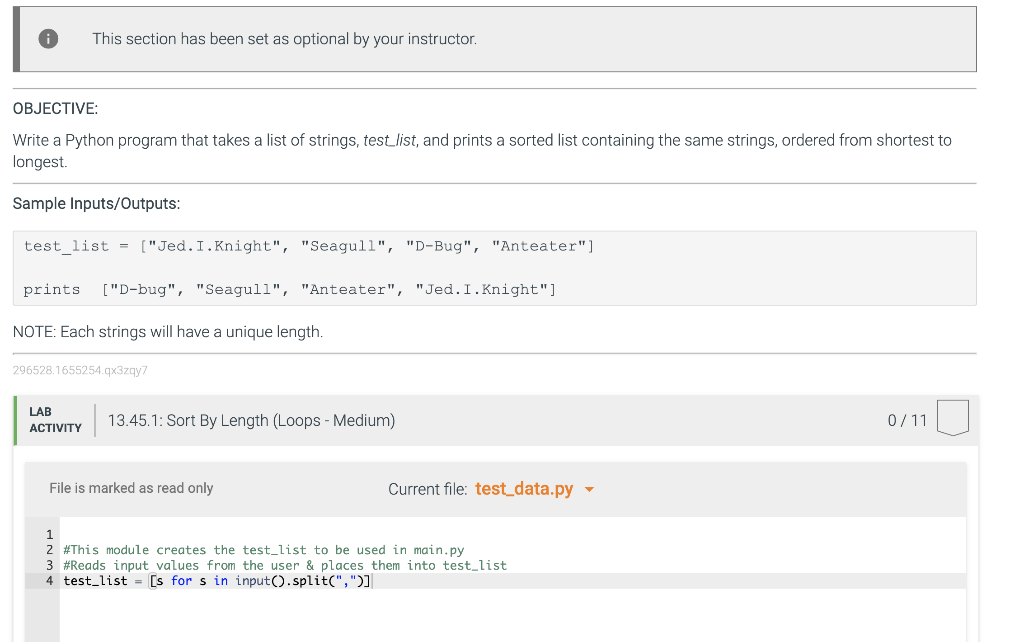Viewport: 1024px width, 642px height.
Task: Click the badge shield icon next to 0/11
Action: (x=952, y=419)
